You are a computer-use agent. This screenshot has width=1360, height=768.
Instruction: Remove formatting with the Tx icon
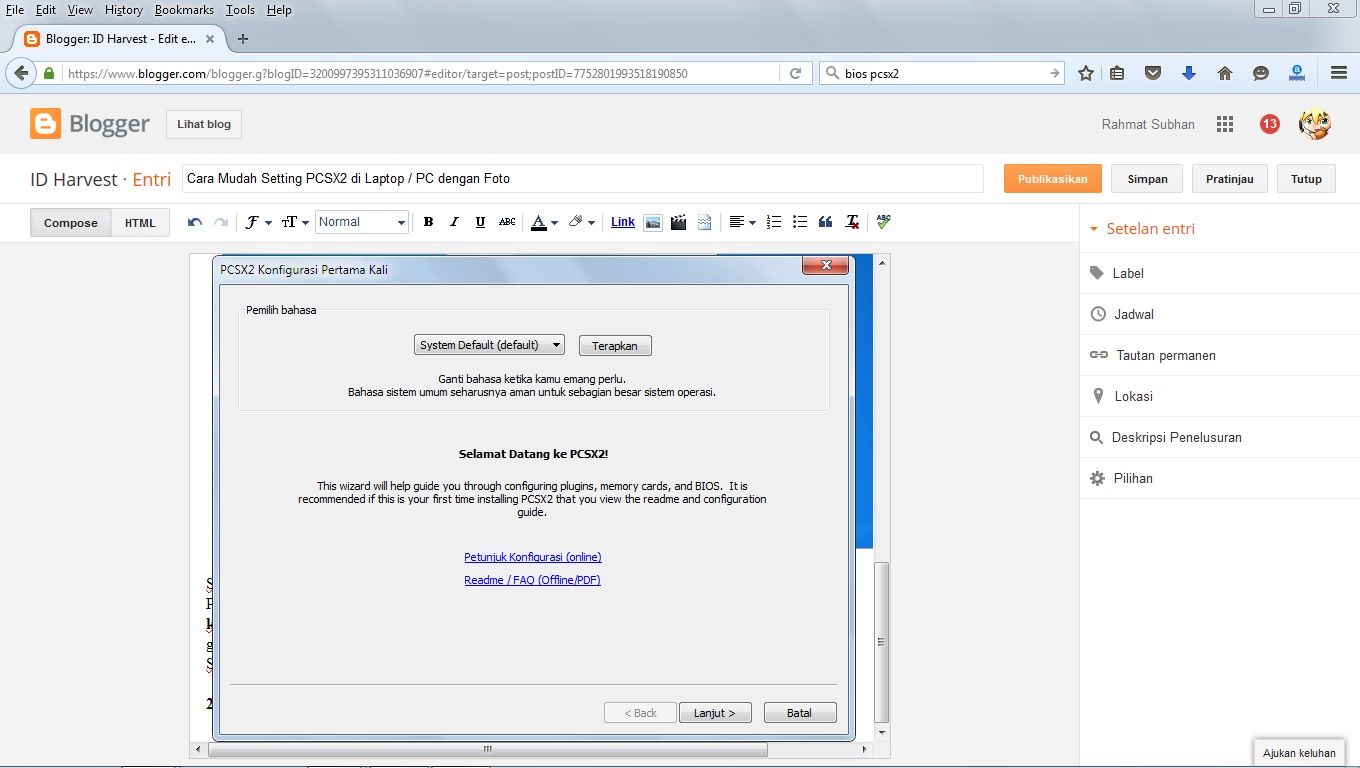852,222
